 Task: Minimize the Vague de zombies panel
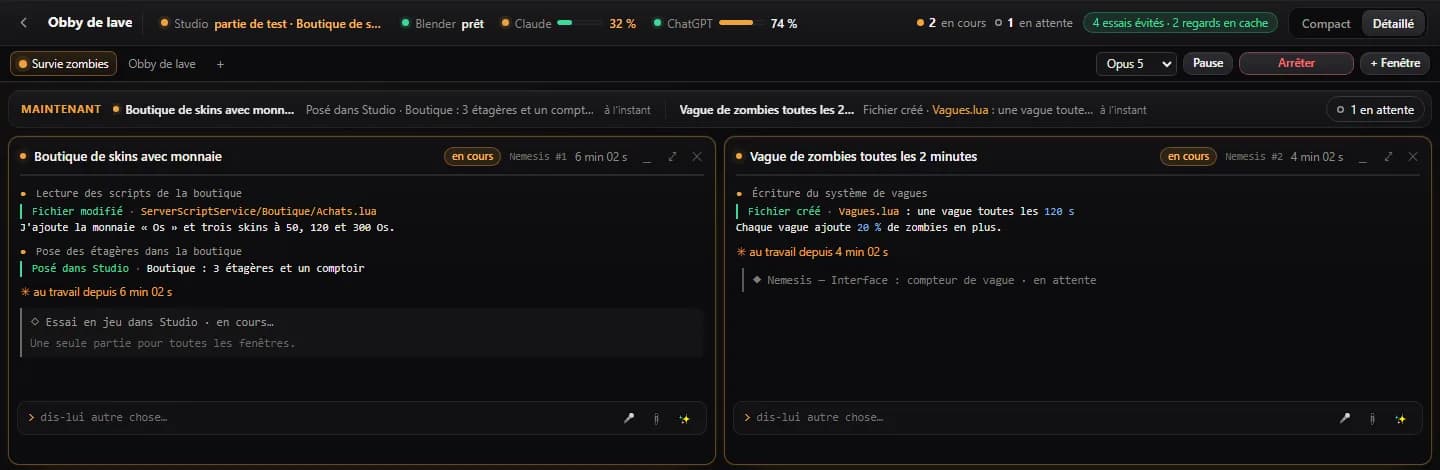(1363, 157)
